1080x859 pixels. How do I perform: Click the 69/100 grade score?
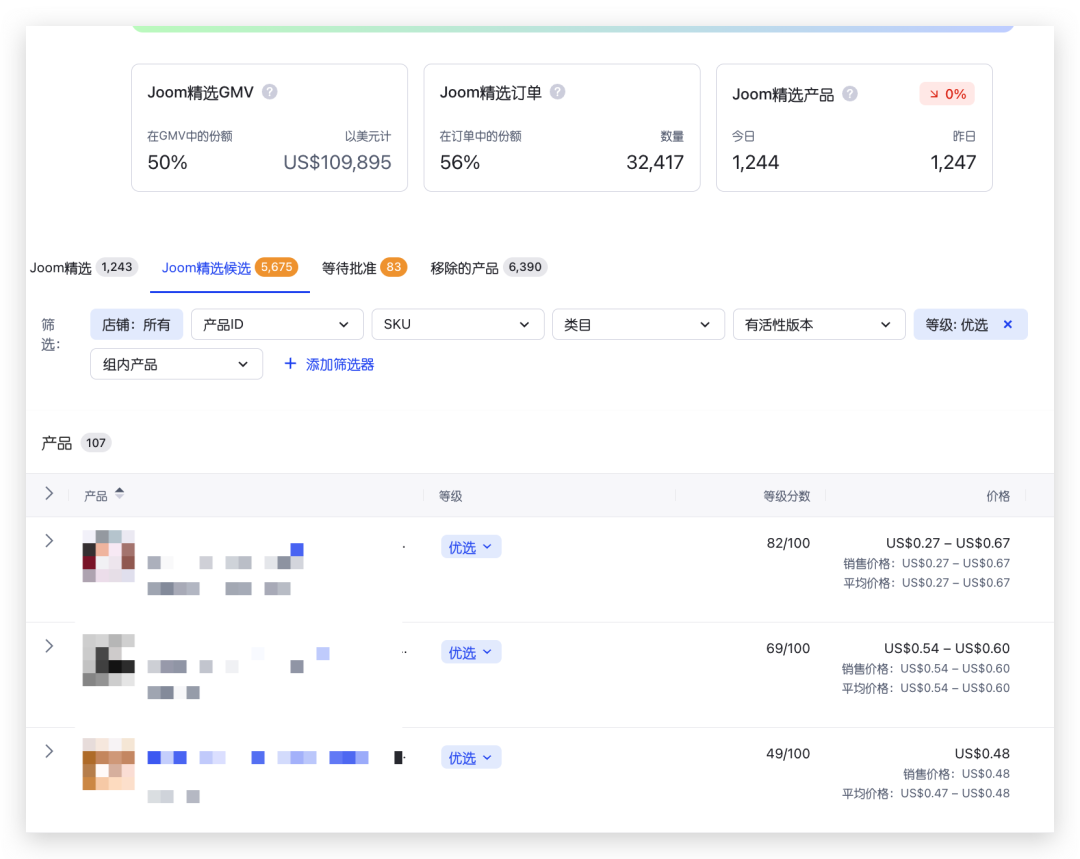(x=788, y=648)
